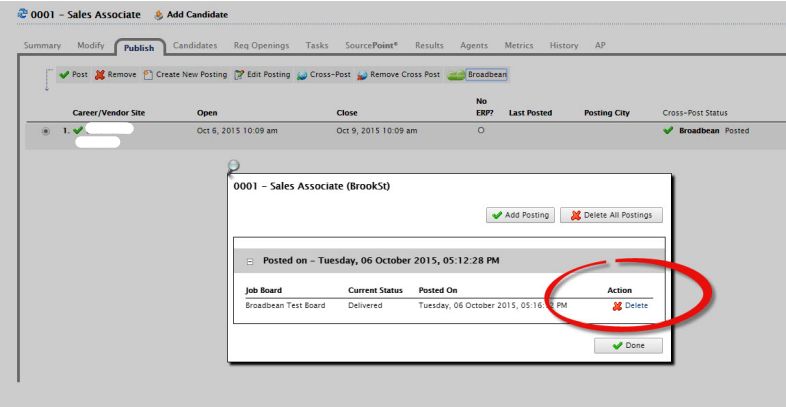Click Remove Cross Post
Viewport: 786px width, 407px height.
pyautogui.click(x=399, y=75)
